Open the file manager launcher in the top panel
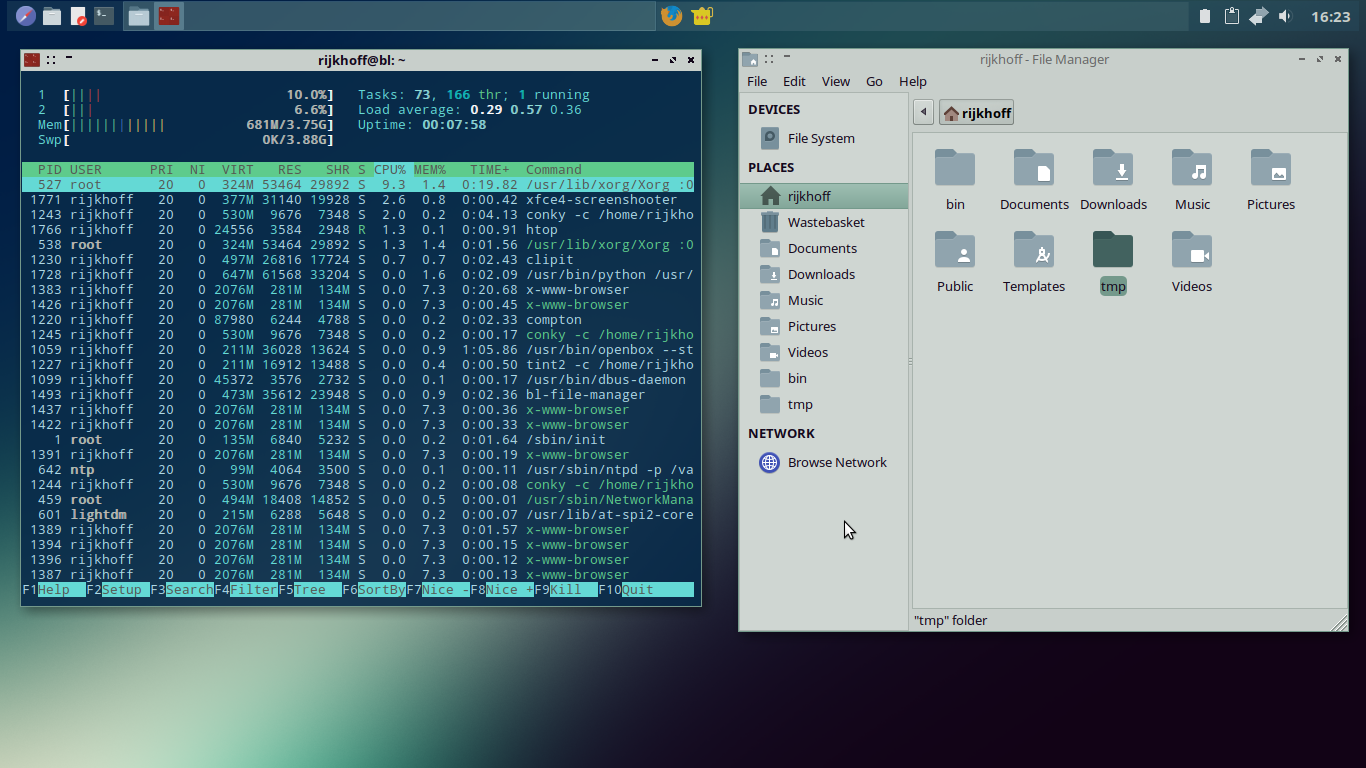 click(52, 16)
